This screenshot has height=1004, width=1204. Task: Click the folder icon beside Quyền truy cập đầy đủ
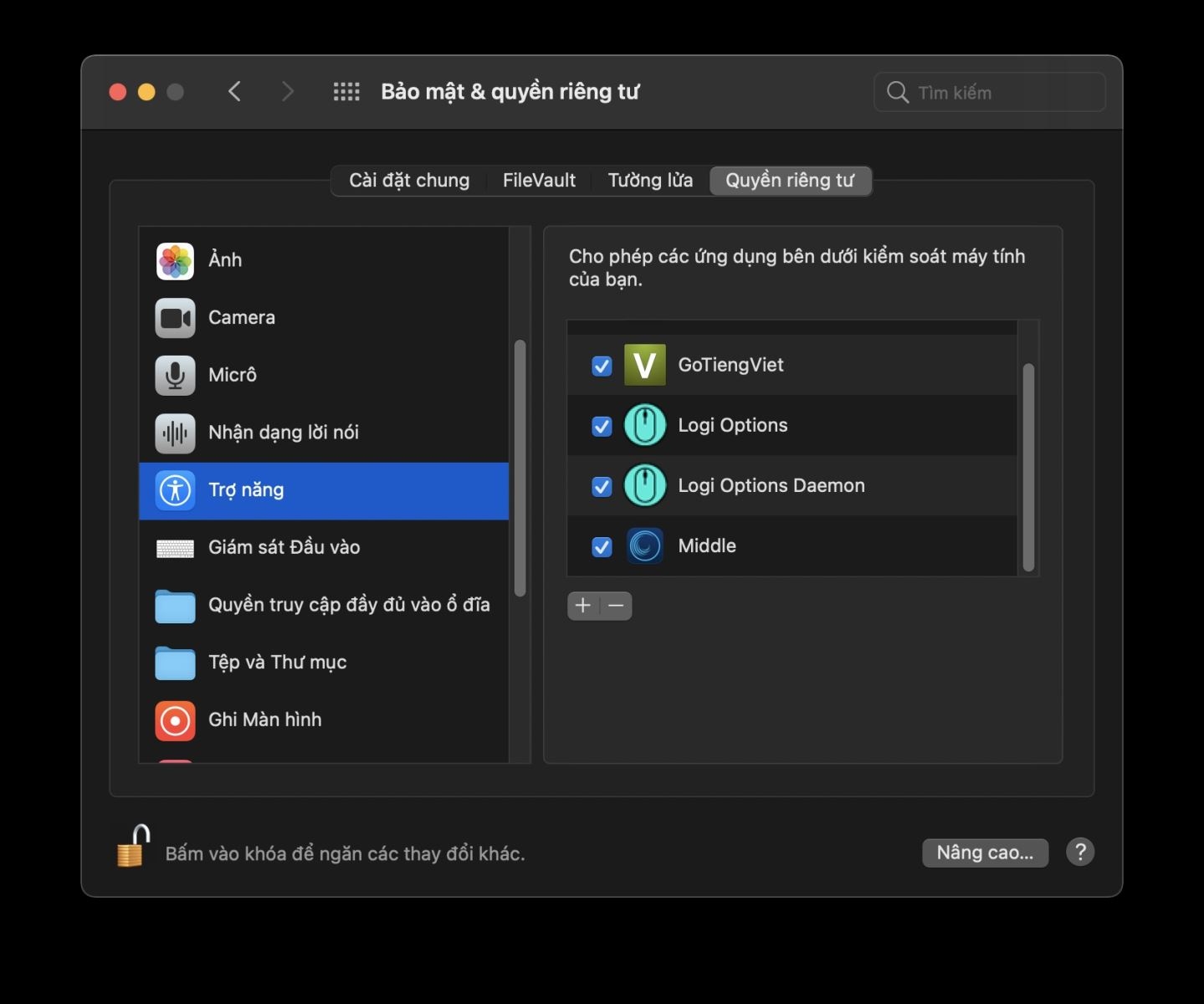[x=175, y=606]
